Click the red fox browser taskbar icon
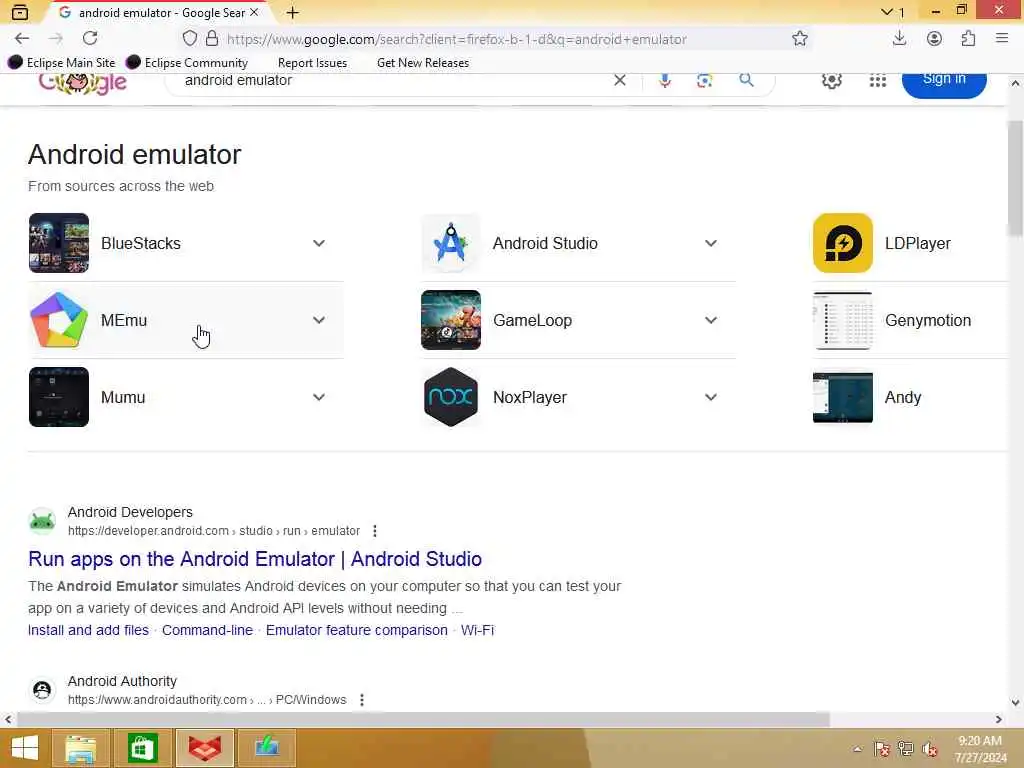The image size is (1024, 768). 204,748
